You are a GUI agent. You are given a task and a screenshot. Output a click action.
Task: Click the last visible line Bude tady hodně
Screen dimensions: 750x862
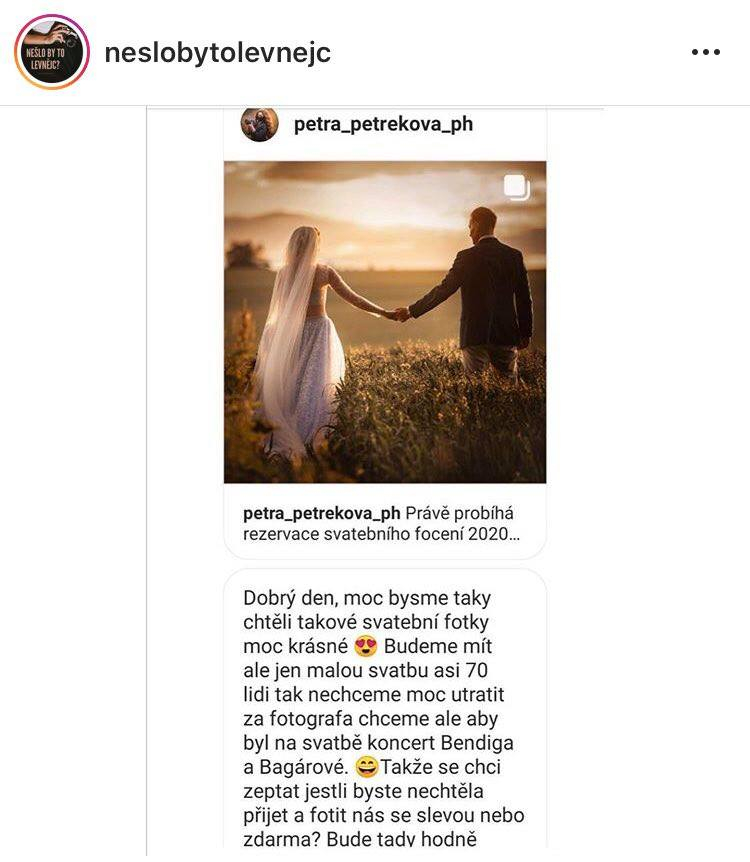coord(360,839)
